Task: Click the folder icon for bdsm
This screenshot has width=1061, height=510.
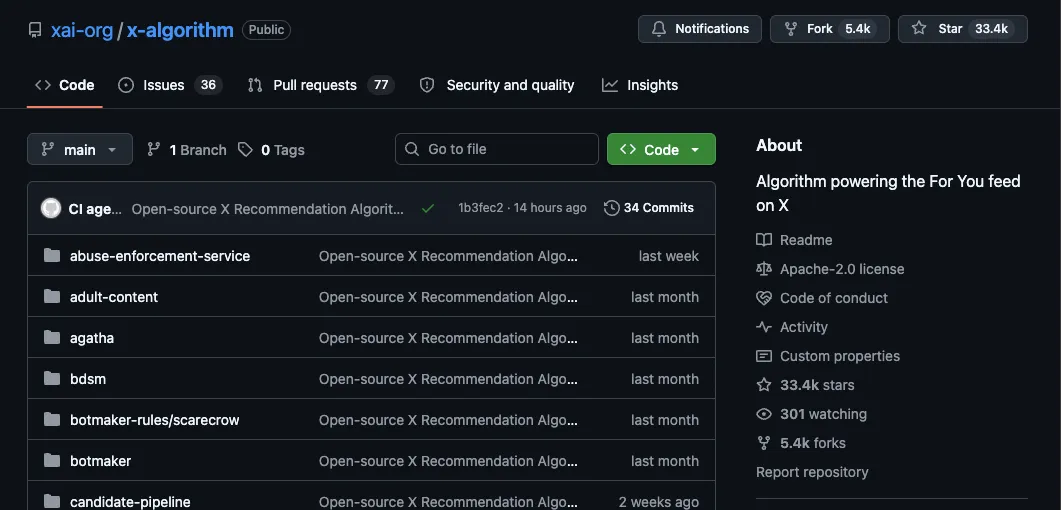Action: coord(52,379)
